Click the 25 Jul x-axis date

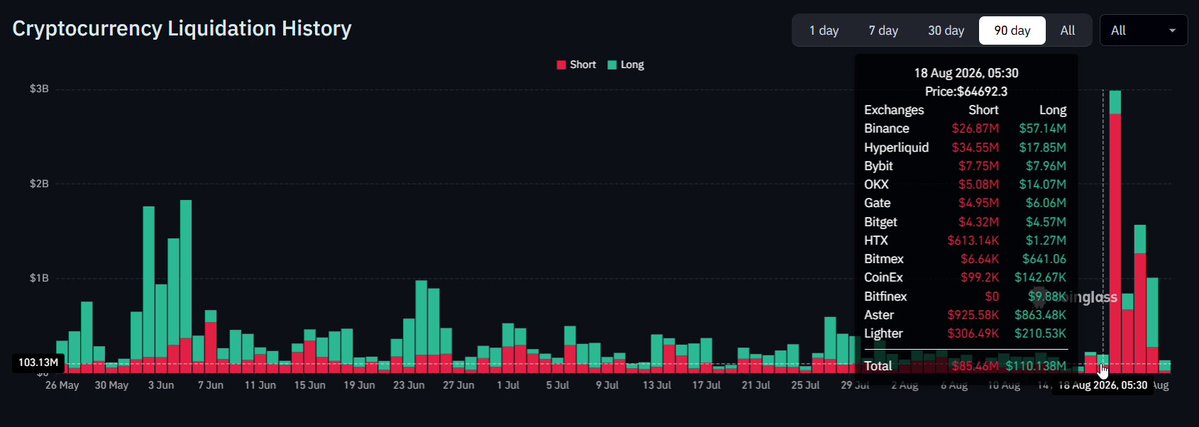806,385
